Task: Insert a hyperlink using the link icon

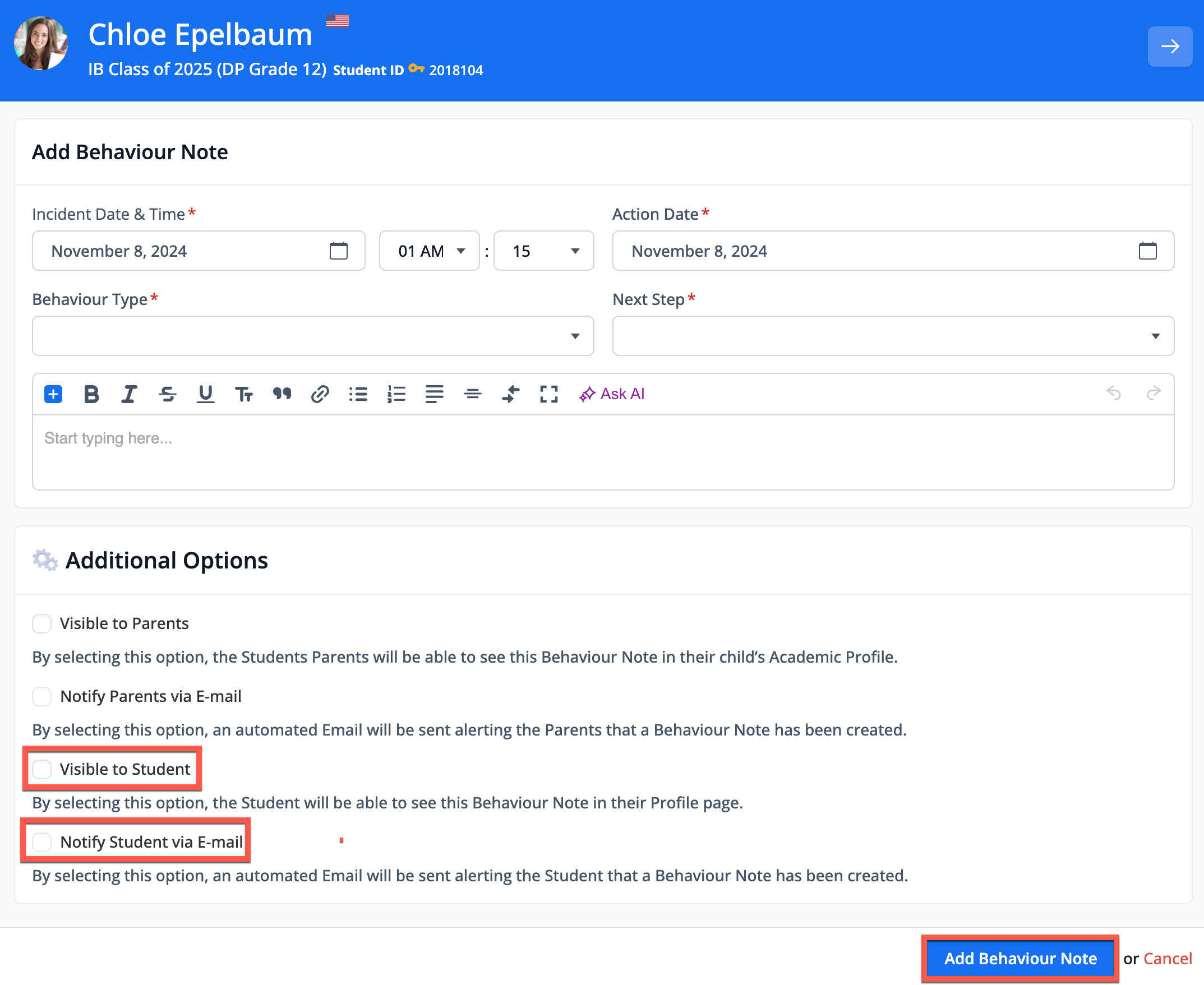Action: pyautogui.click(x=320, y=394)
